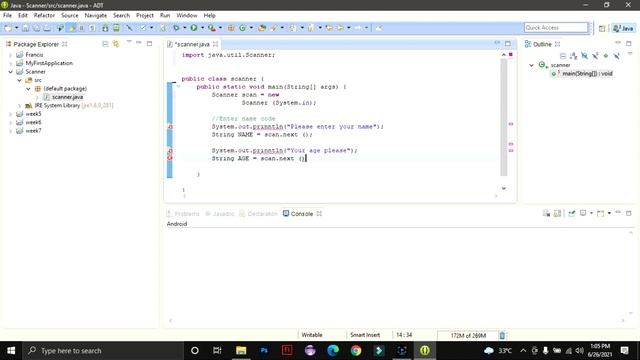Switch to the Declaration tab
640x360 pixels.
click(x=258, y=213)
